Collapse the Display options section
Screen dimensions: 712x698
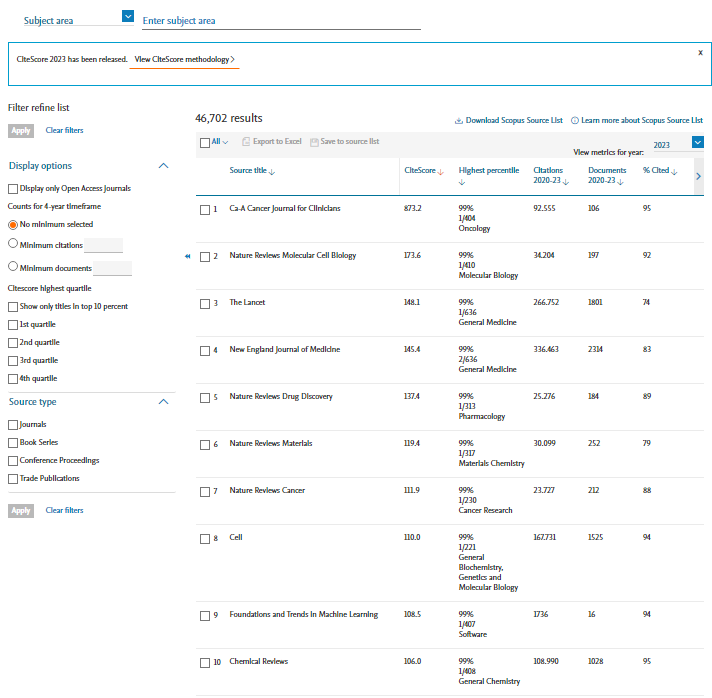pyautogui.click(x=163, y=166)
